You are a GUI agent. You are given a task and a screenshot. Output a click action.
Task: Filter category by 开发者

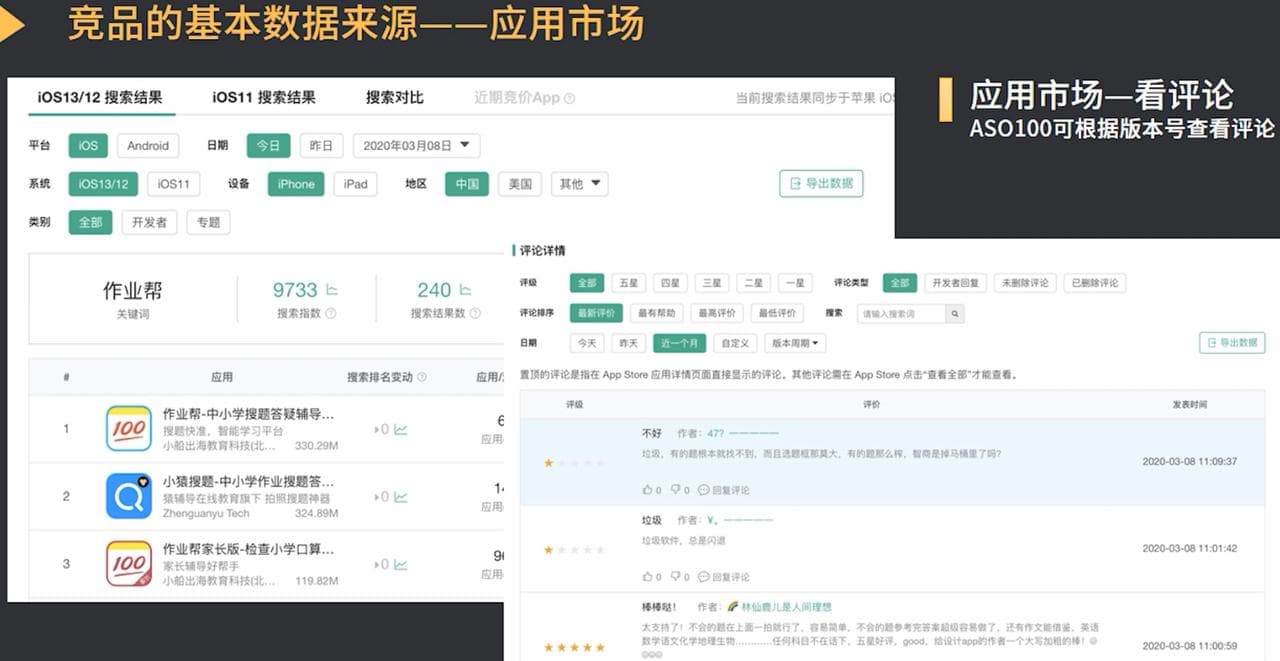(x=149, y=222)
